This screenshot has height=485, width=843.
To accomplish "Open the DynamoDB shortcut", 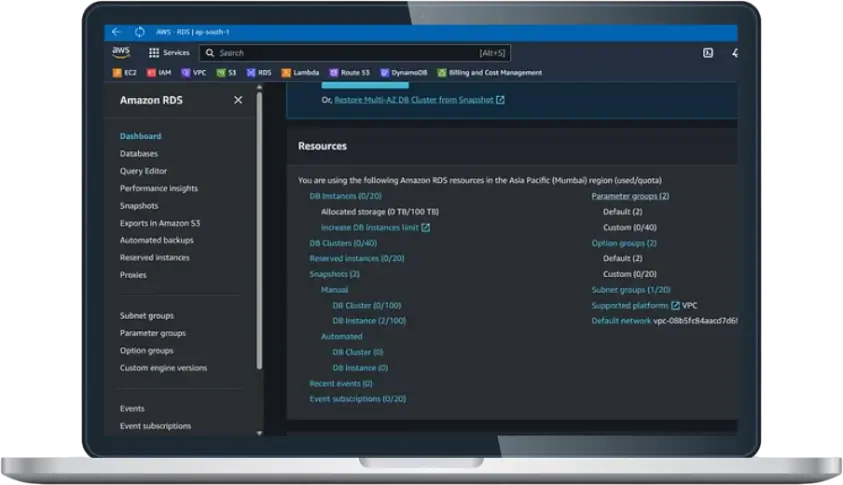I will [404, 73].
